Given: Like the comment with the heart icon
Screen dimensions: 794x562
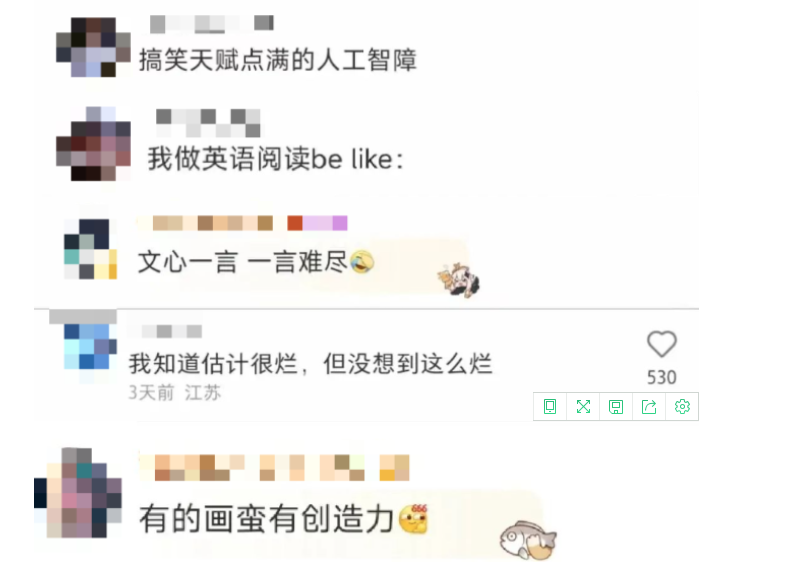Looking at the screenshot, I should coord(661,344).
